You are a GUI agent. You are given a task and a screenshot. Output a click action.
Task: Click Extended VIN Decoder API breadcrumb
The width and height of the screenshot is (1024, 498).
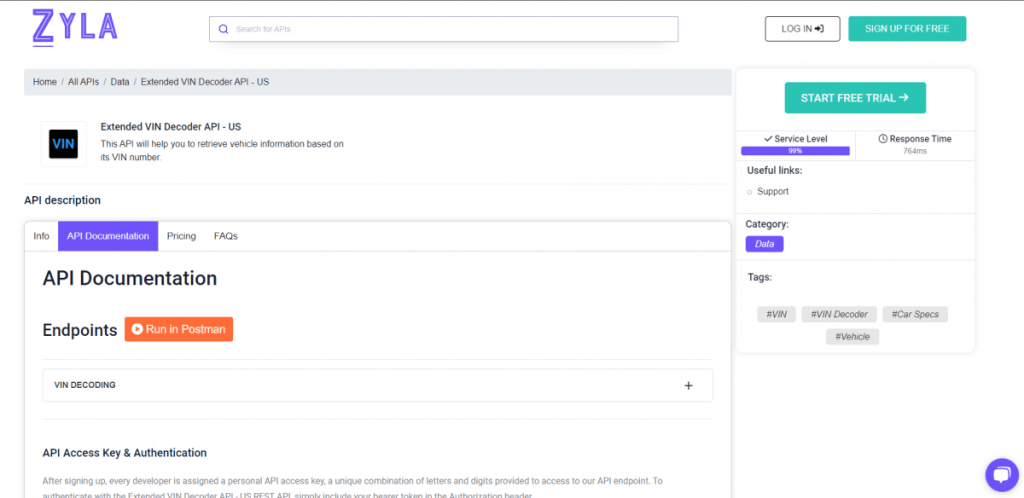click(x=205, y=82)
